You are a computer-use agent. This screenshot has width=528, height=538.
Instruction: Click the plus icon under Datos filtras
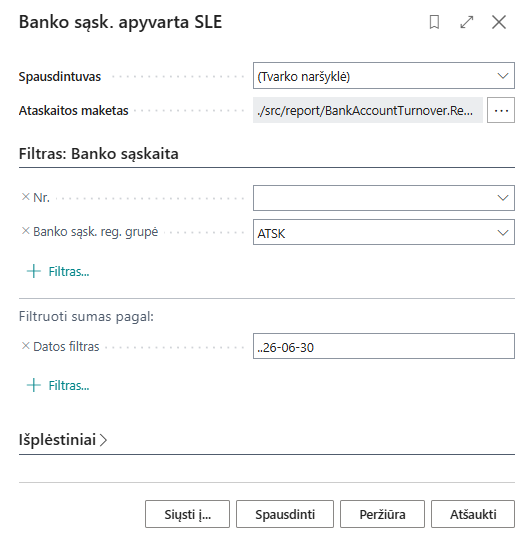tap(34, 385)
